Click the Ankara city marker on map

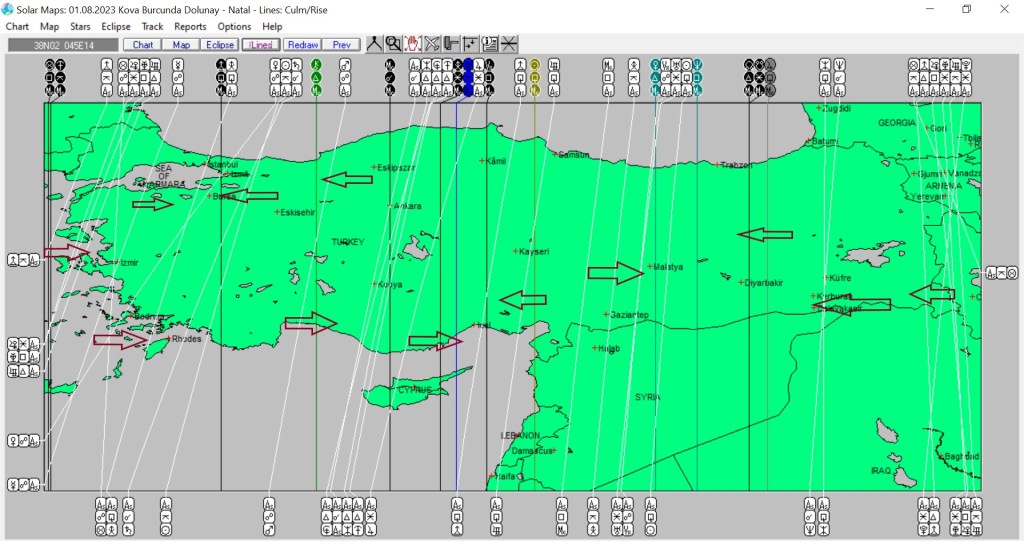pyautogui.click(x=391, y=207)
